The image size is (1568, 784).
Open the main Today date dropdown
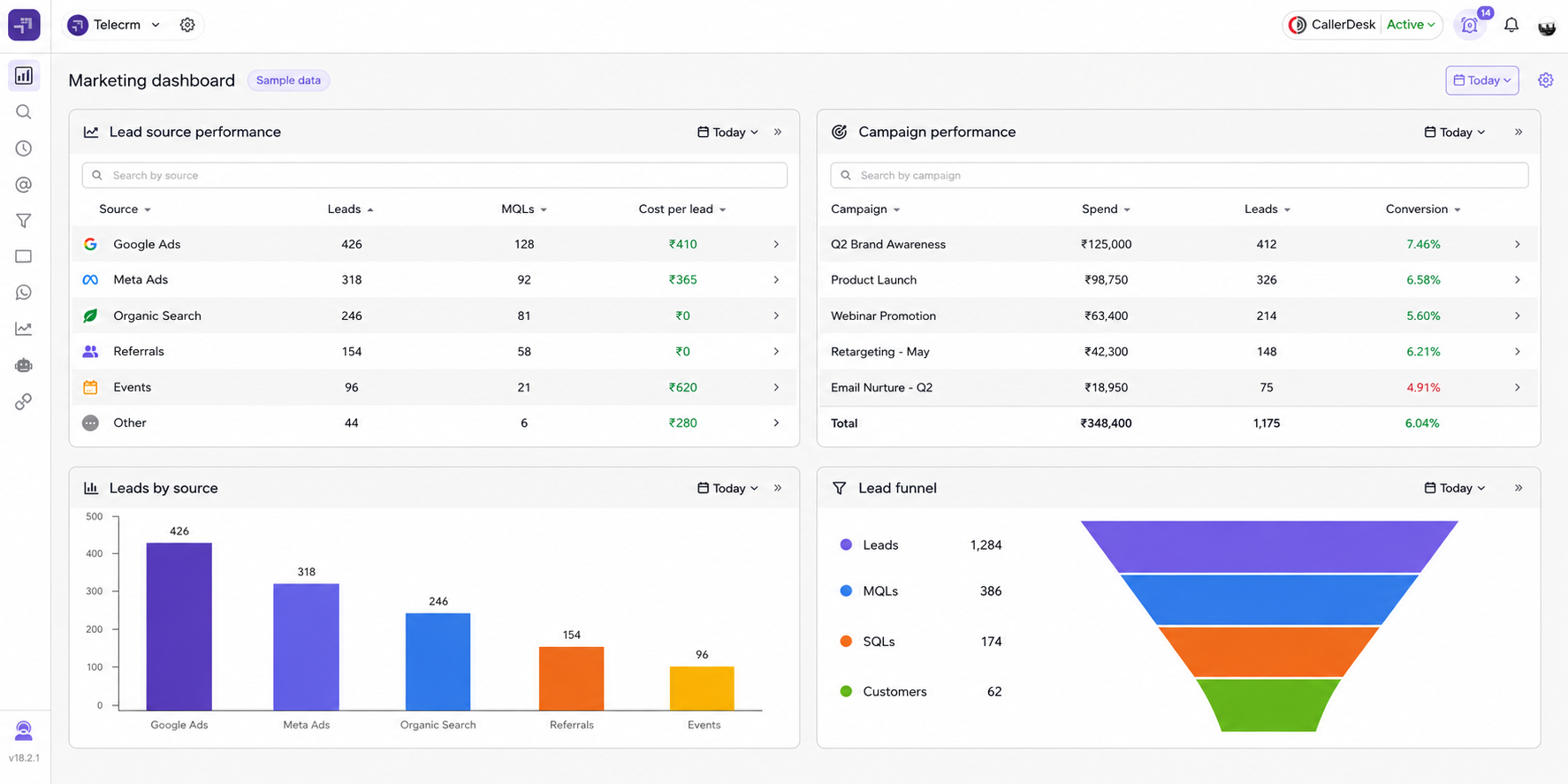coord(1482,80)
